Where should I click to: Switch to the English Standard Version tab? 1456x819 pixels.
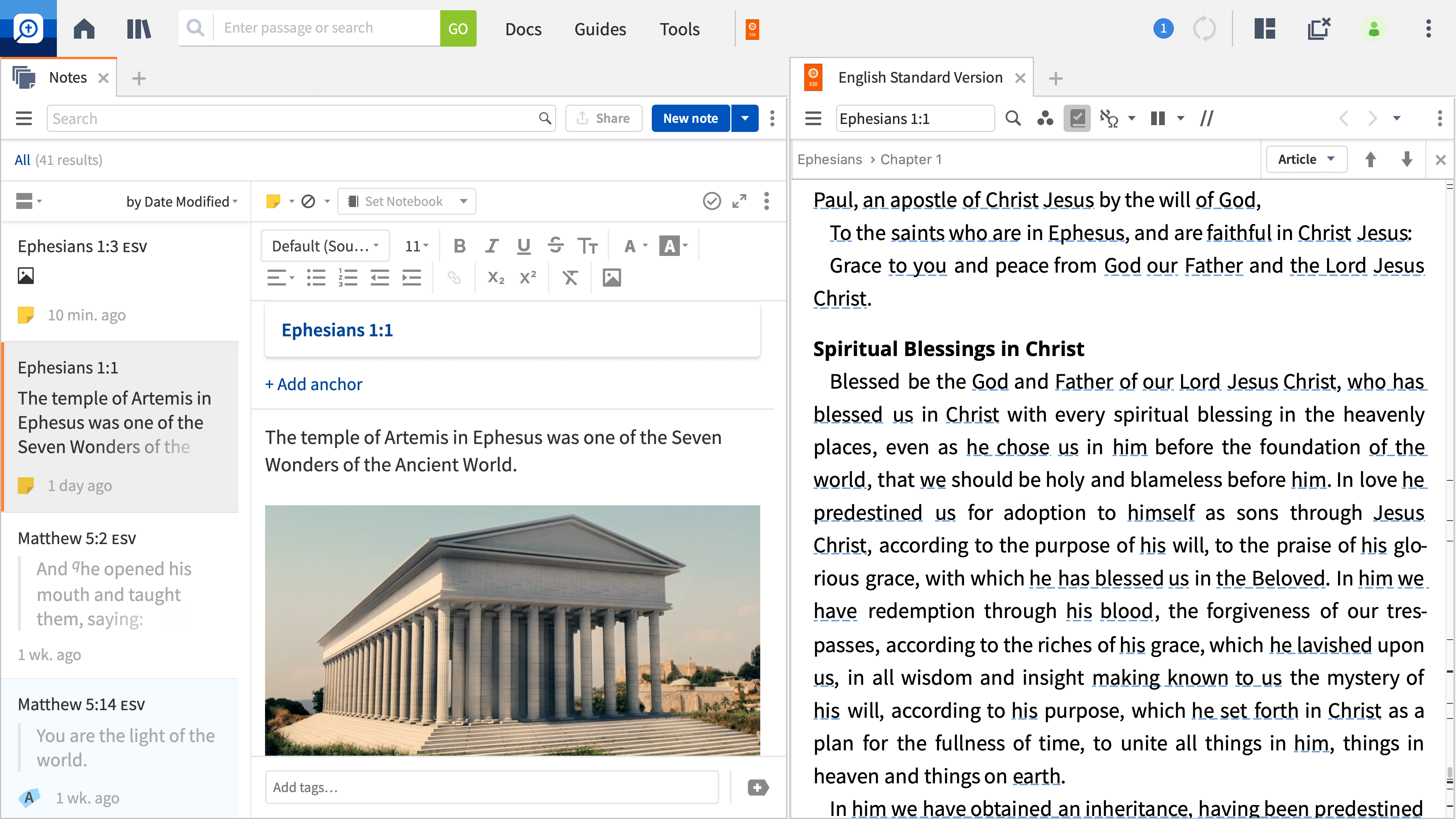click(x=919, y=77)
